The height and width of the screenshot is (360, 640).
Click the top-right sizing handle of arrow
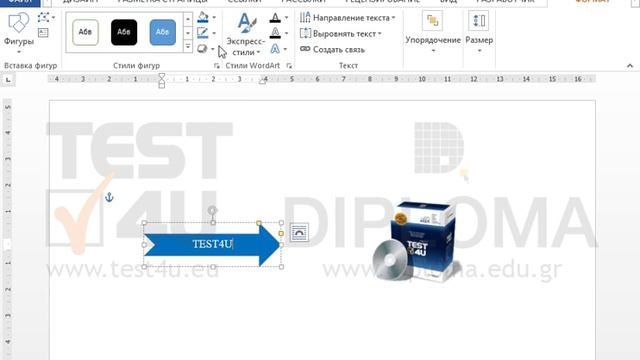281,223
